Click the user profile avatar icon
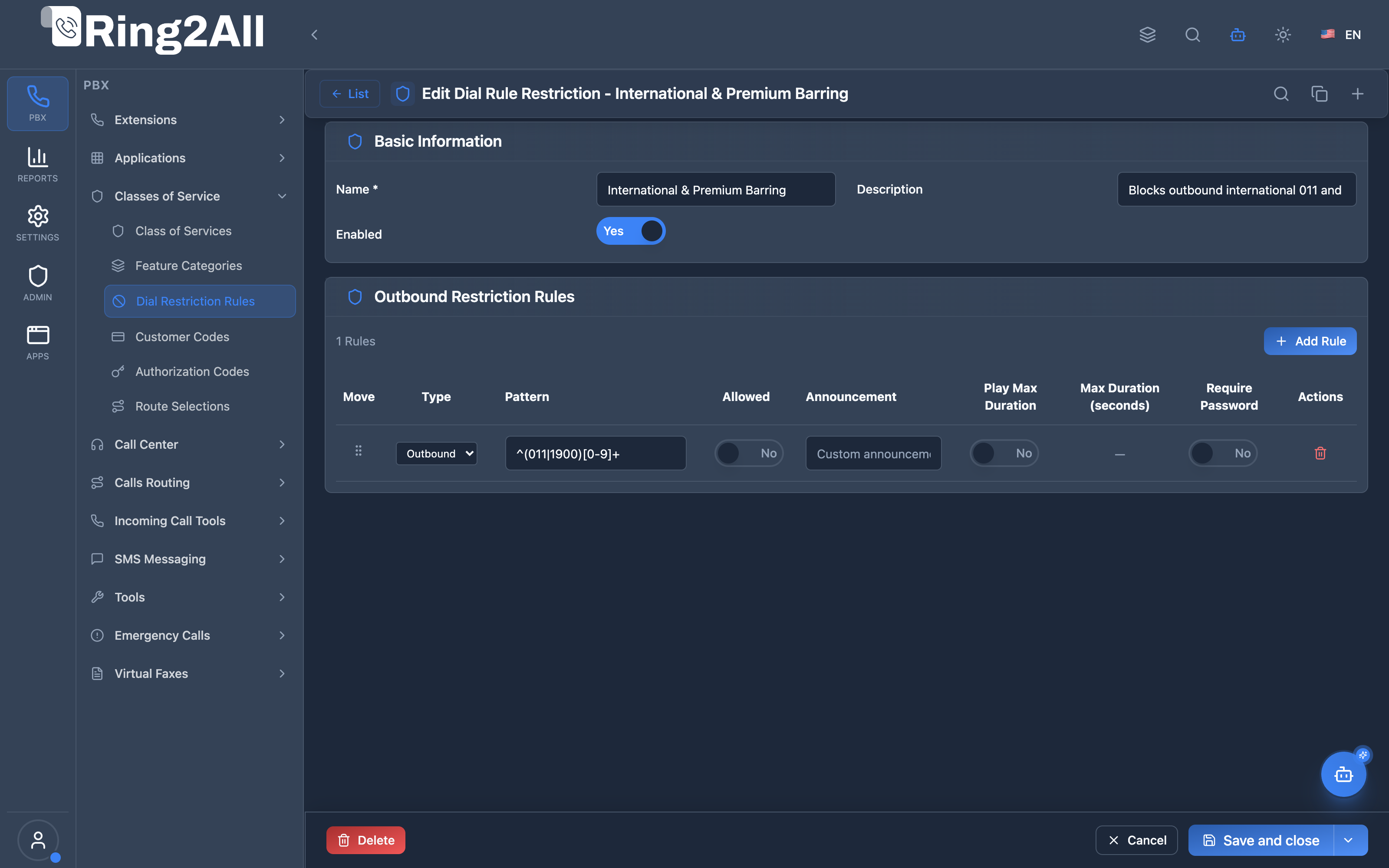 pyautogui.click(x=38, y=840)
